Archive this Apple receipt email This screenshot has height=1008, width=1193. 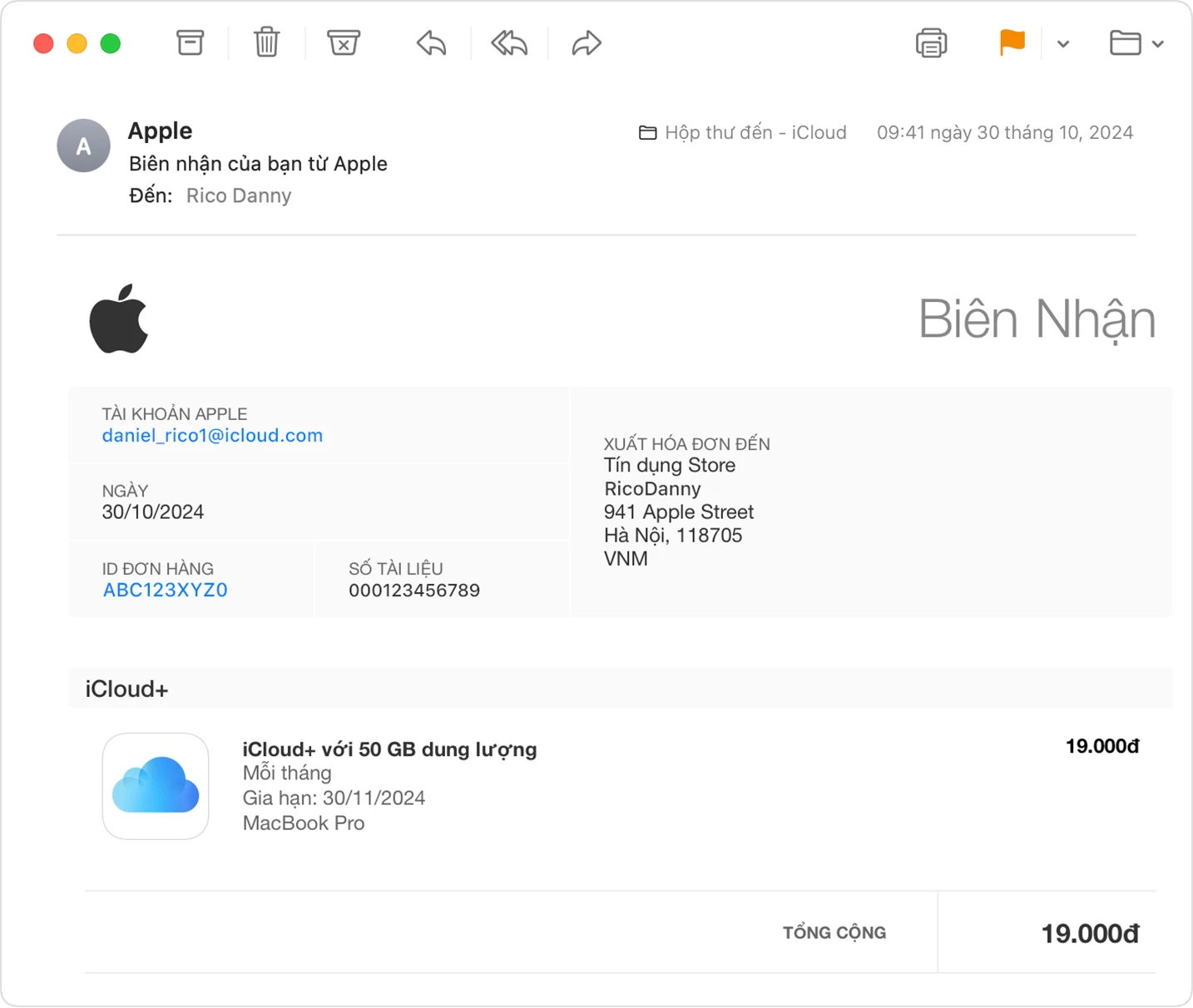point(190,42)
